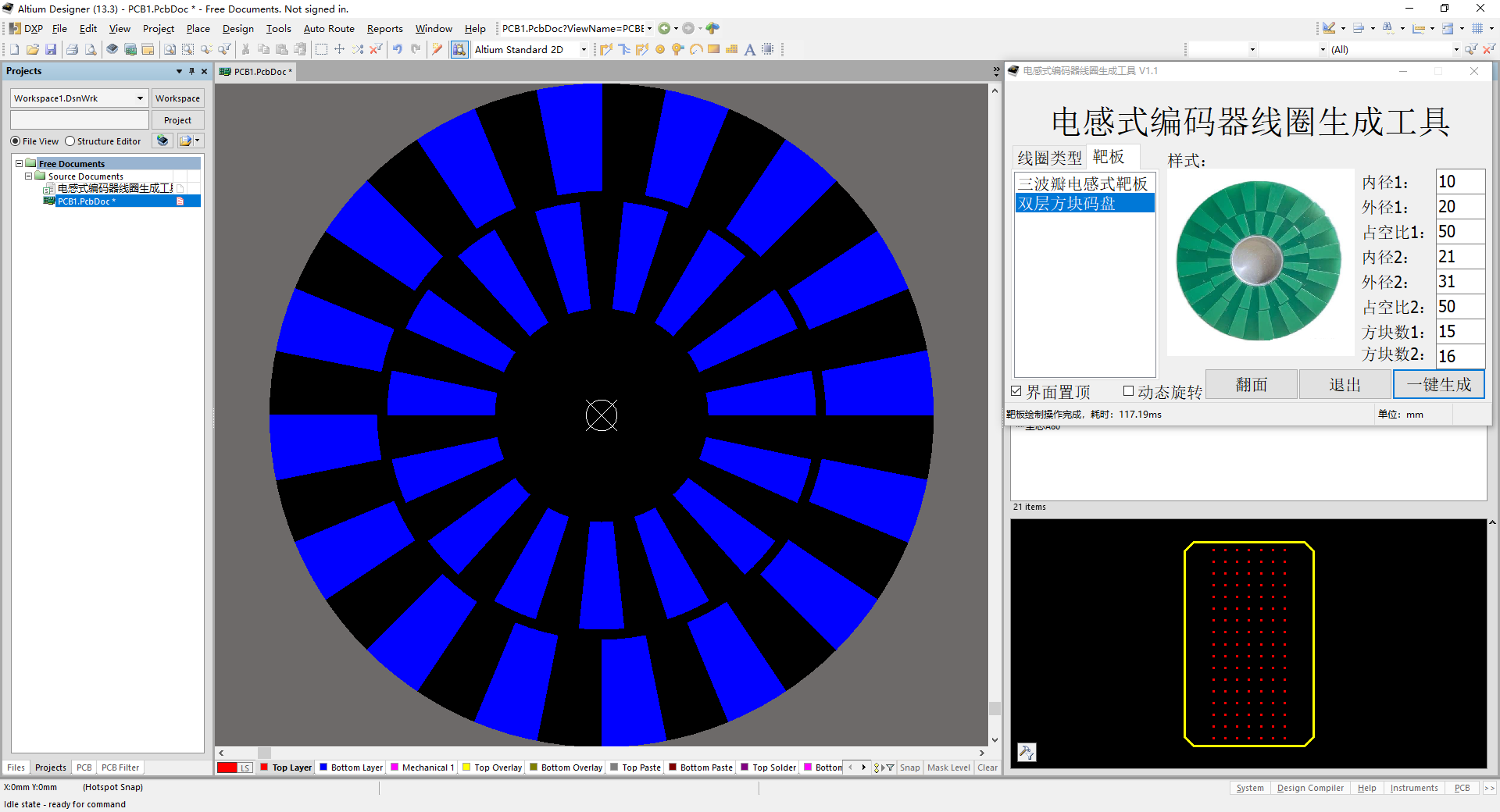Click the Top Layer red color swatch

pos(264,767)
